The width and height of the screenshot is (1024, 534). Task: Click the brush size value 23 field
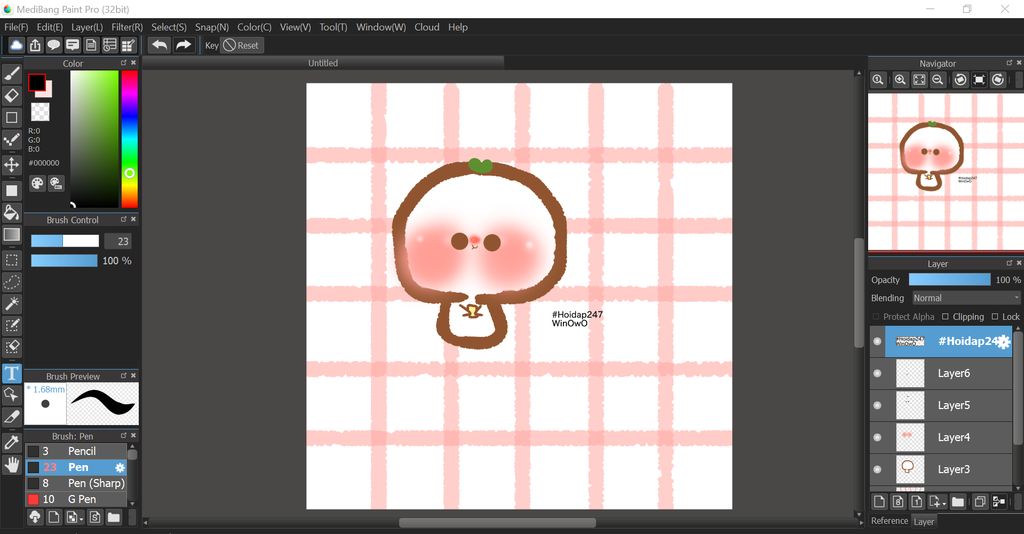pyautogui.click(x=118, y=241)
